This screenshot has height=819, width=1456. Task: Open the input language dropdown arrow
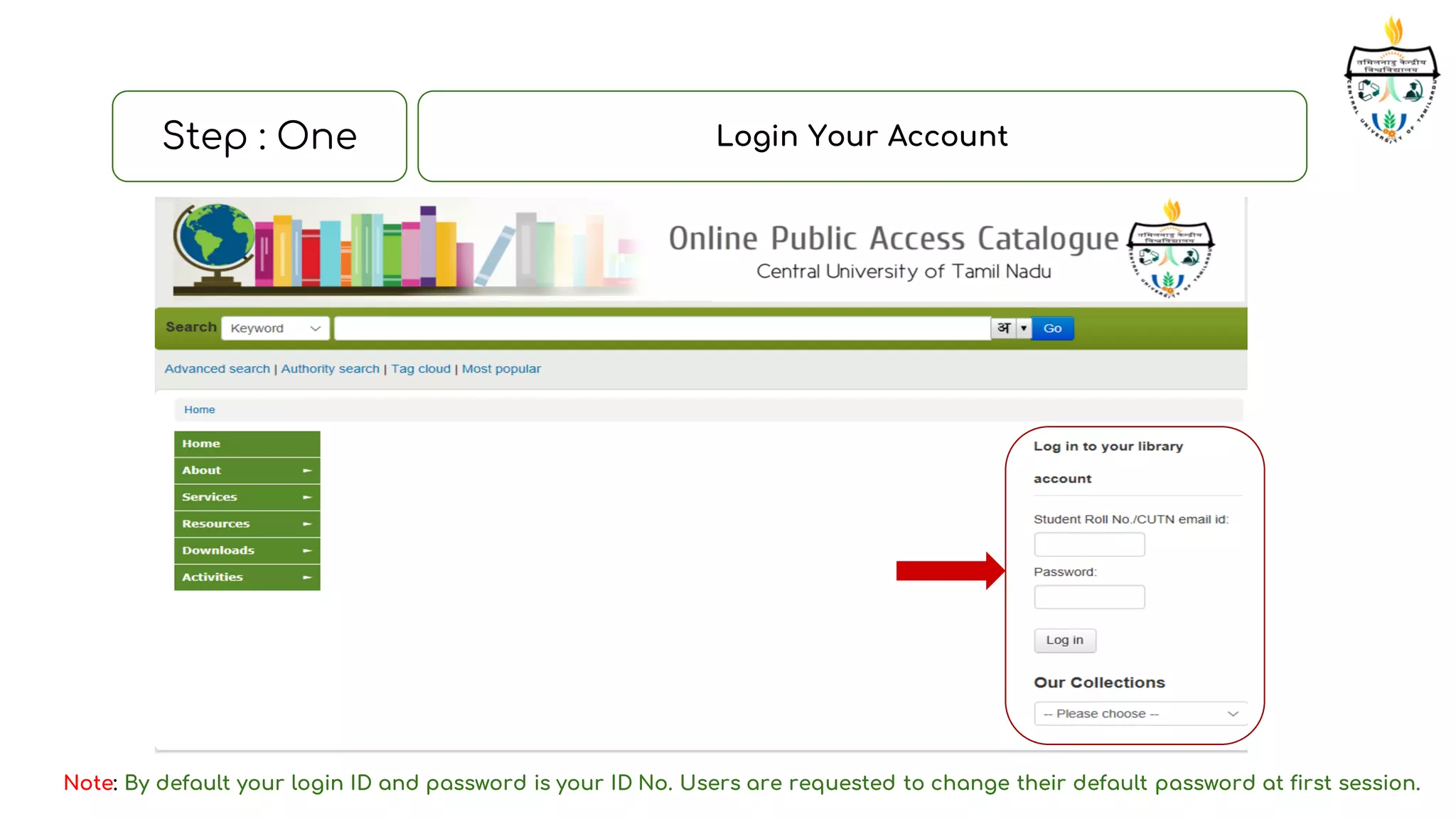click(1024, 328)
